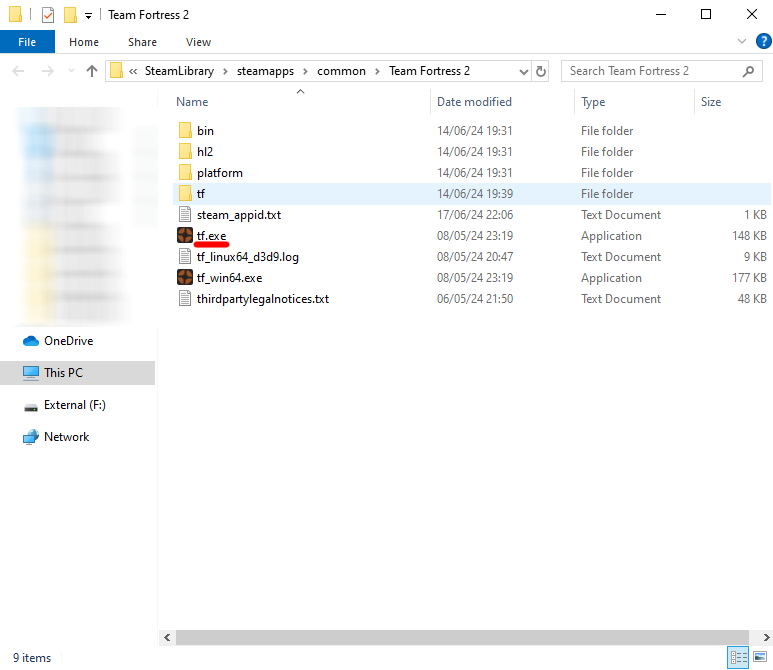The width and height of the screenshot is (773, 670).
Task: Select the tf.exe application icon
Action: click(185, 236)
